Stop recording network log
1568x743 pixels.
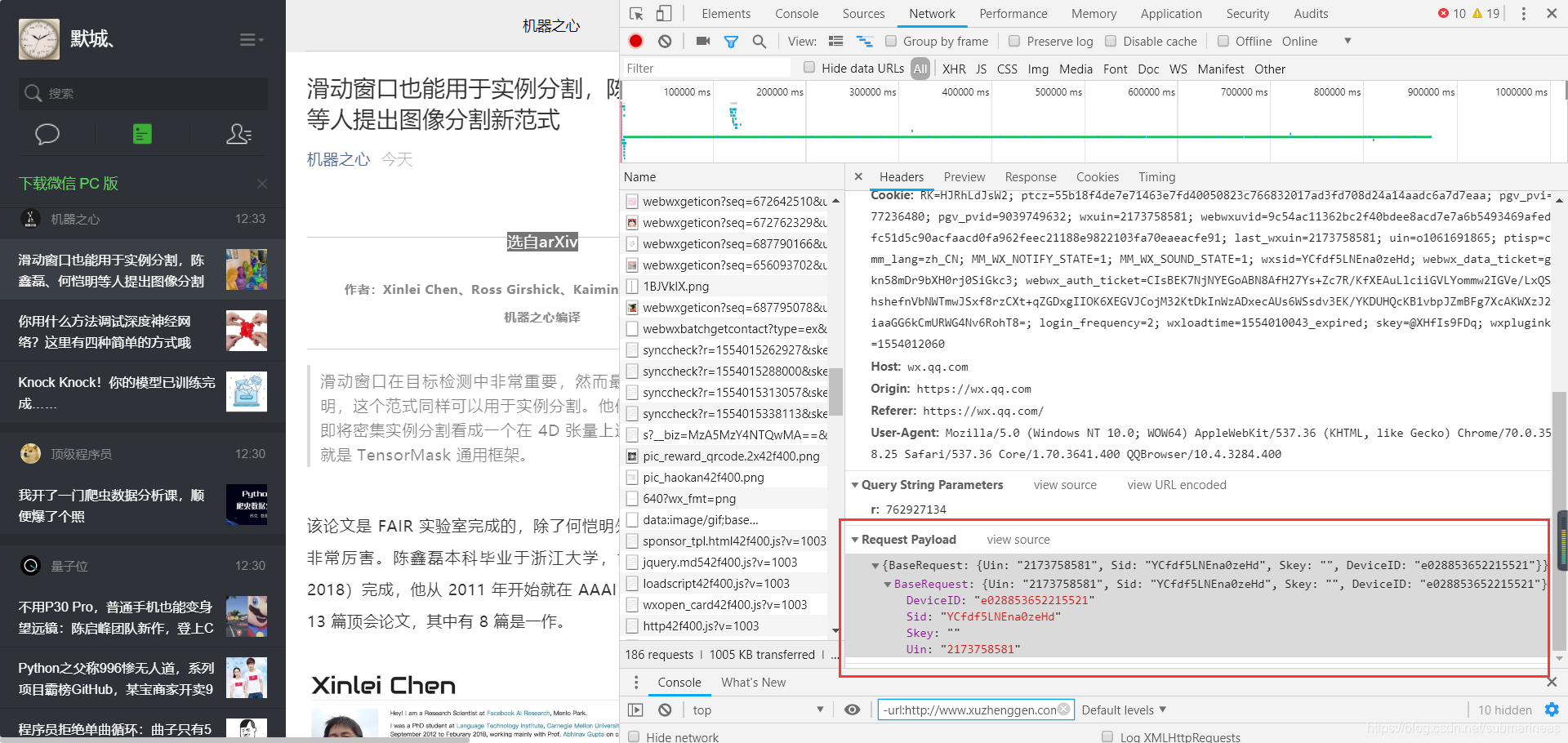pos(636,42)
